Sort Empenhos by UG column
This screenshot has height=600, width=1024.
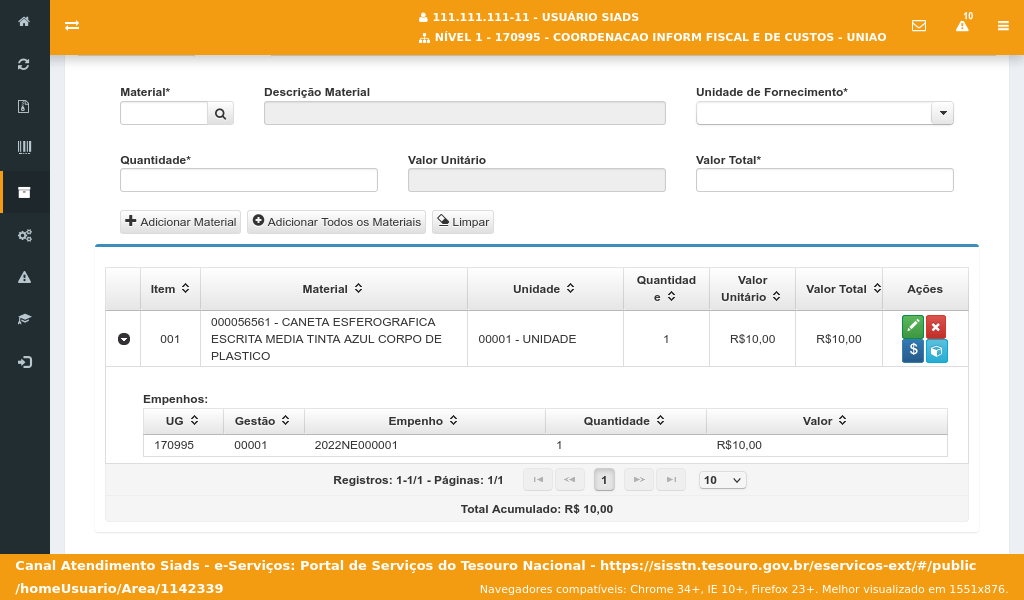pyautogui.click(x=183, y=421)
